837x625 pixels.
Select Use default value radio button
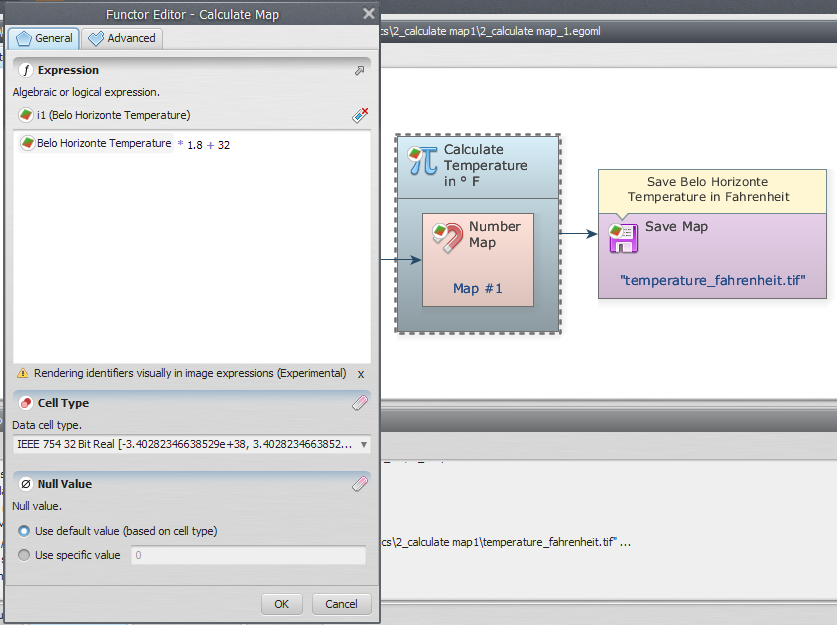pos(24,531)
